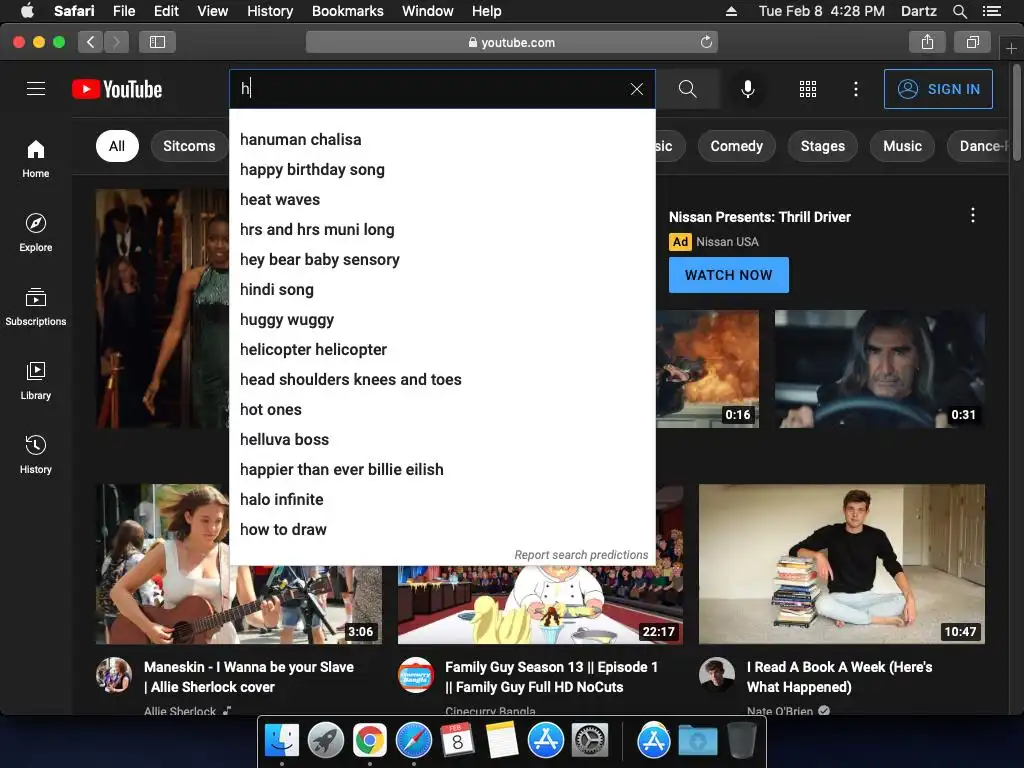Image resolution: width=1024 pixels, height=768 pixels.
Task: Choose suggestion 'helluva boss'
Action: coord(442,440)
